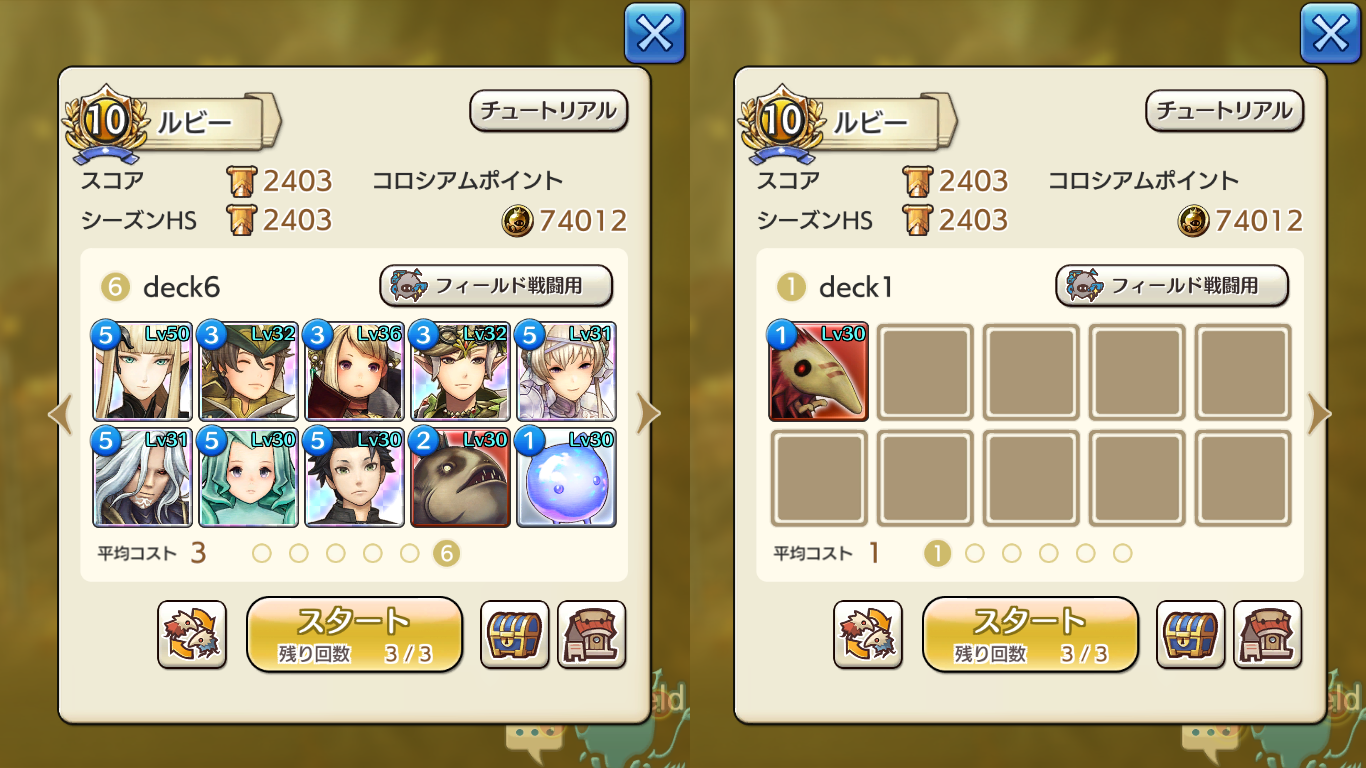The height and width of the screenshot is (768, 1366).
Task: Tap the swap monsters icon in the deck1 panel
Action: [x=868, y=634]
